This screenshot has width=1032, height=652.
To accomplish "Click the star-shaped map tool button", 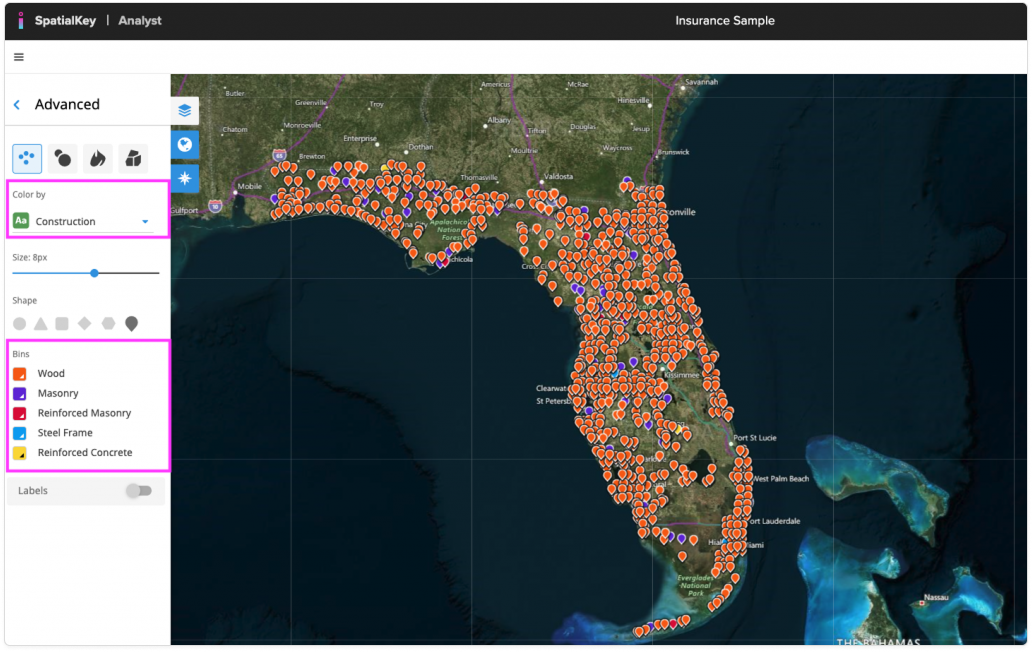I will click(x=185, y=178).
